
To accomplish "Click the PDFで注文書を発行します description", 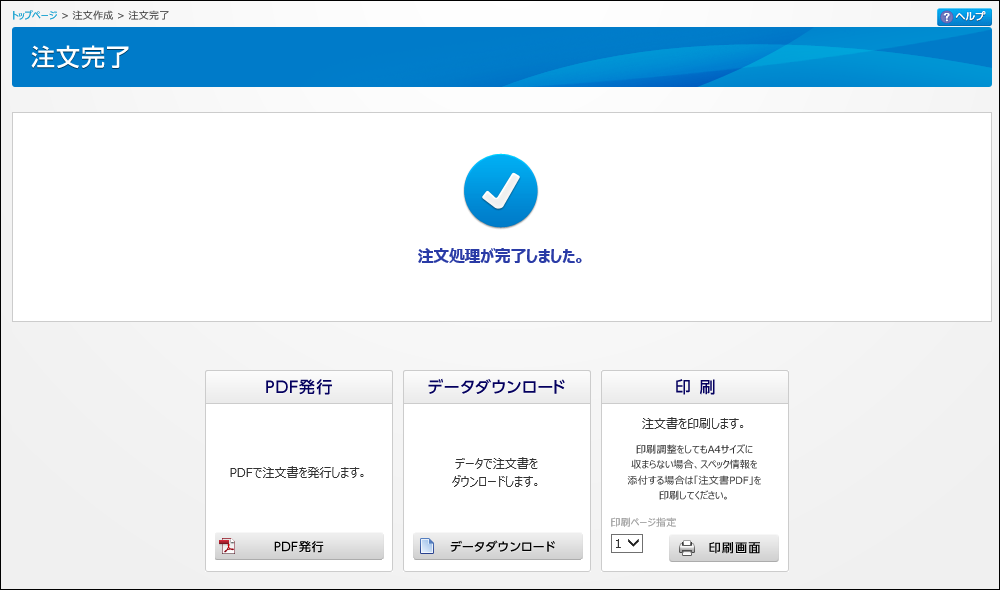I will 298,472.
